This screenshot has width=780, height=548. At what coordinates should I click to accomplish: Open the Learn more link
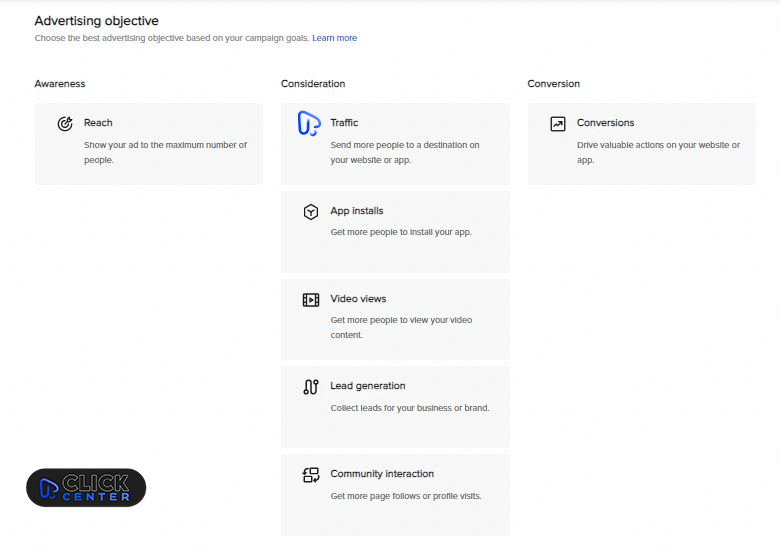tap(334, 38)
